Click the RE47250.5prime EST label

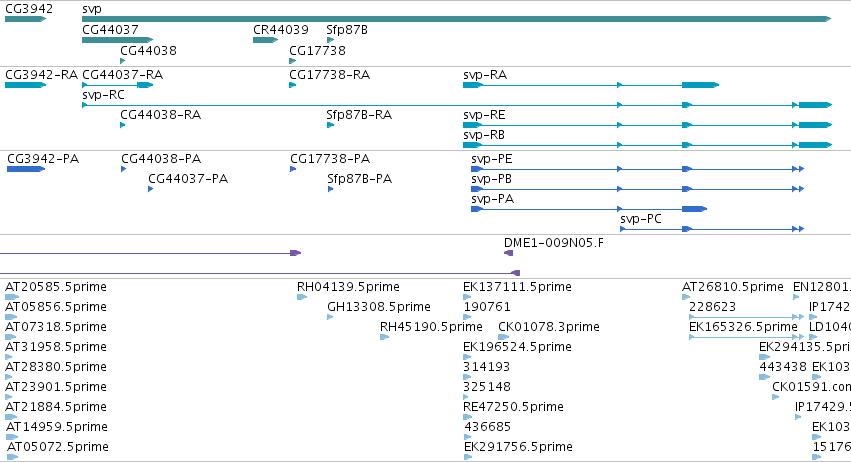(513, 407)
